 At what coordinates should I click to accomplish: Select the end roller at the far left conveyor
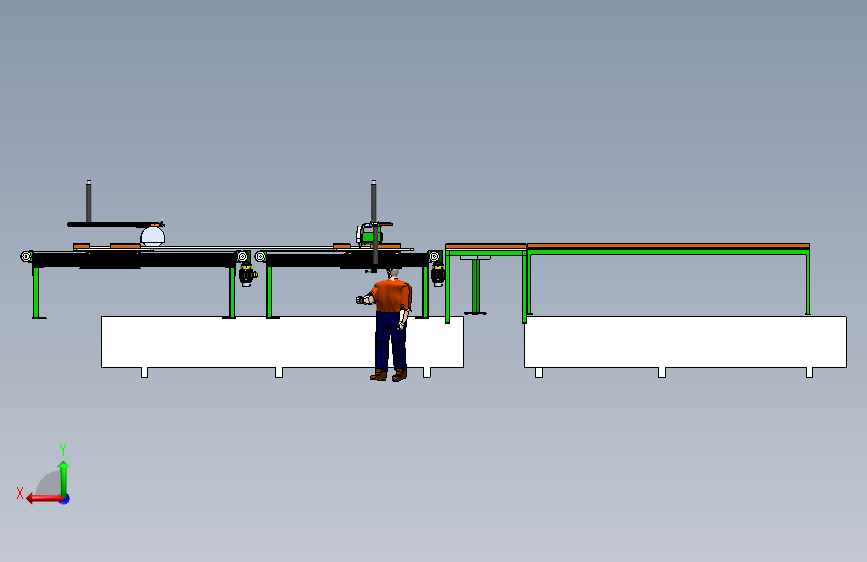pyautogui.click(x=26, y=257)
